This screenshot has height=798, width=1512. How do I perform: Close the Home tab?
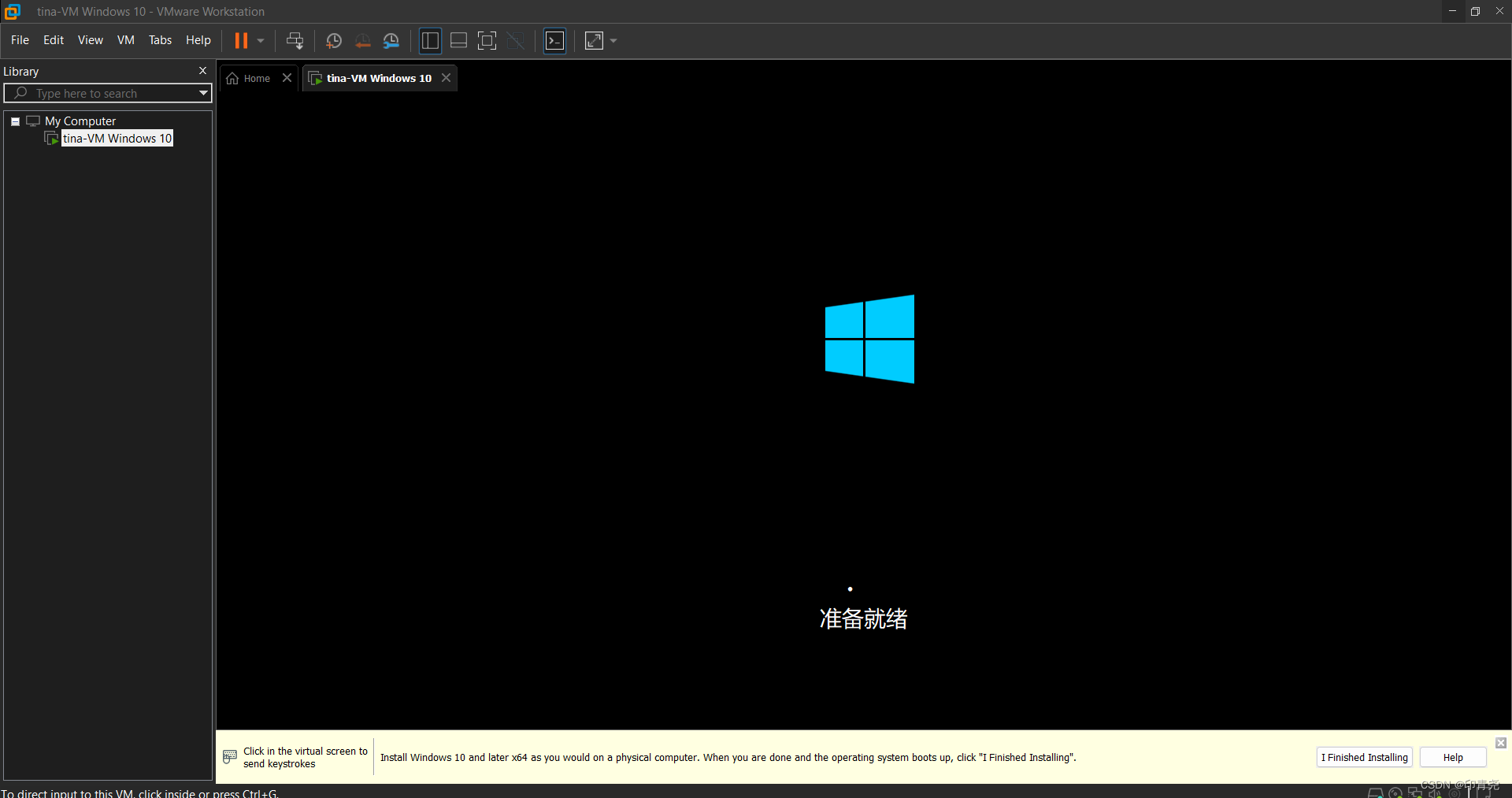click(287, 77)
